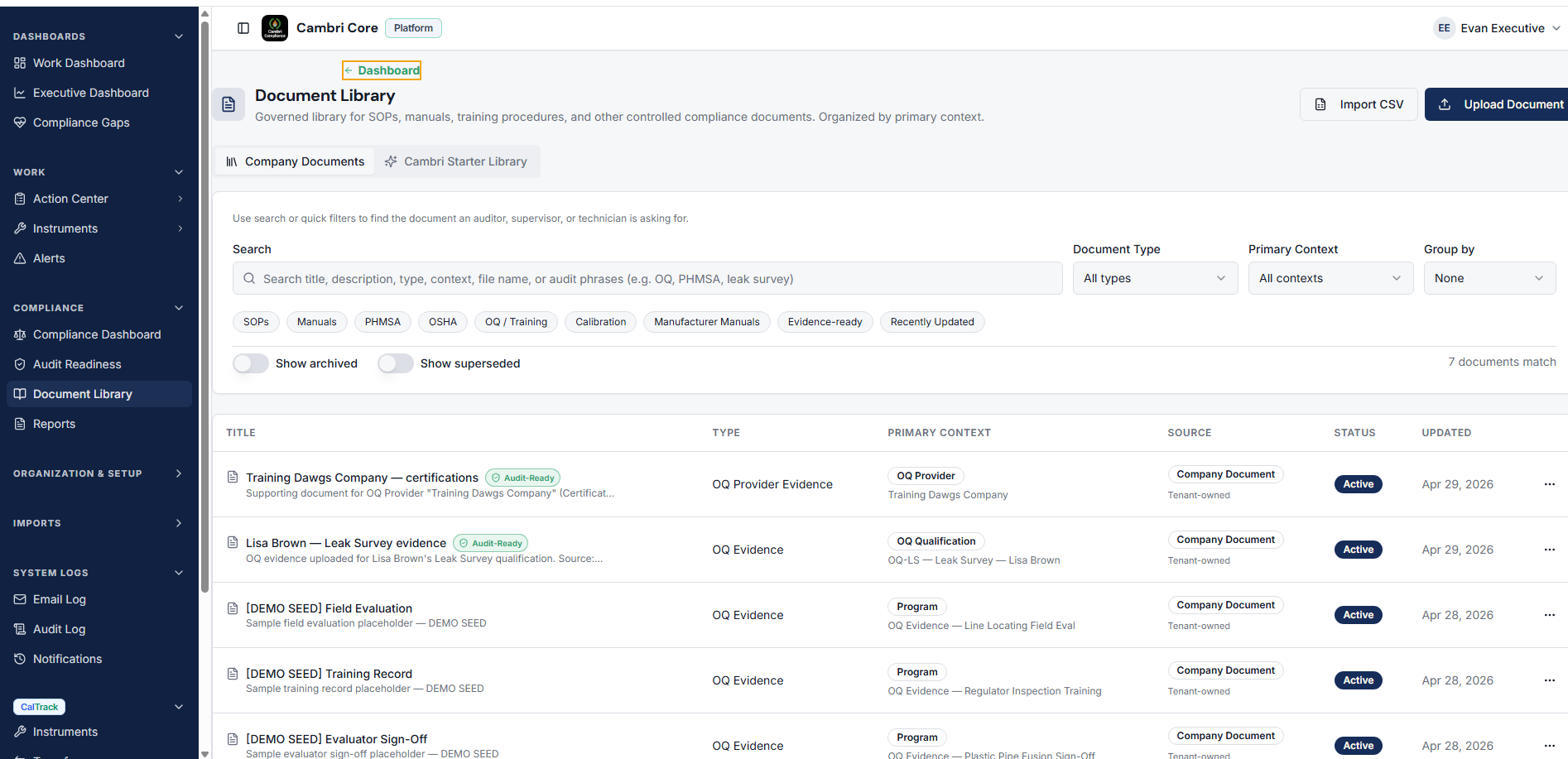Click the Platform badge in header

(413, 28)
